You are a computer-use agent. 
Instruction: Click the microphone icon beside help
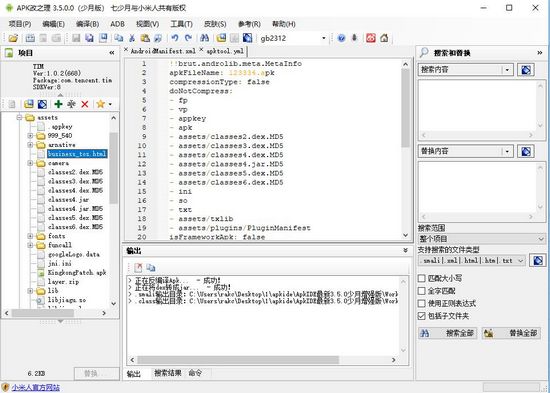tap(354, 38)
